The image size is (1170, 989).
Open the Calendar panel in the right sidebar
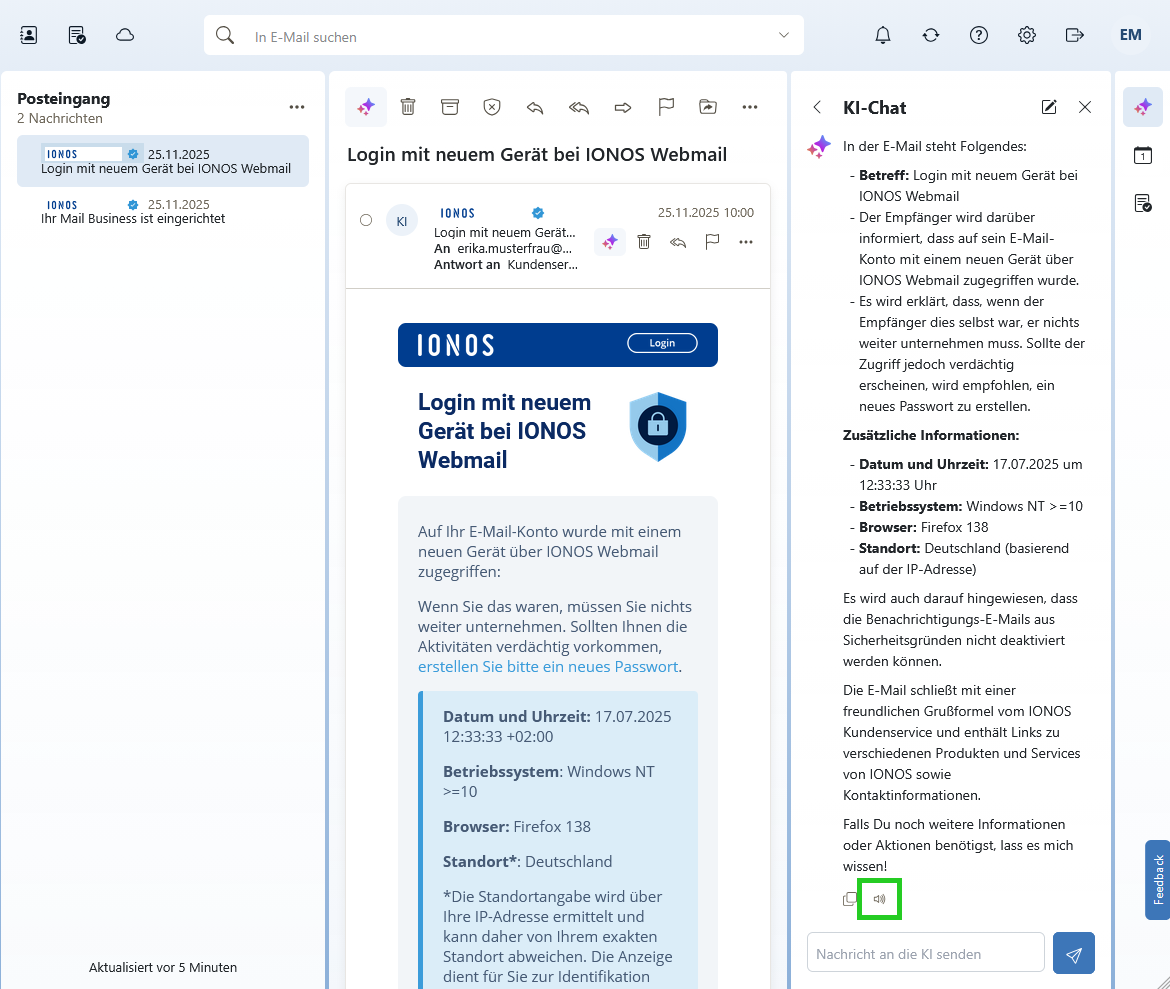click(x=1142, y=155)
